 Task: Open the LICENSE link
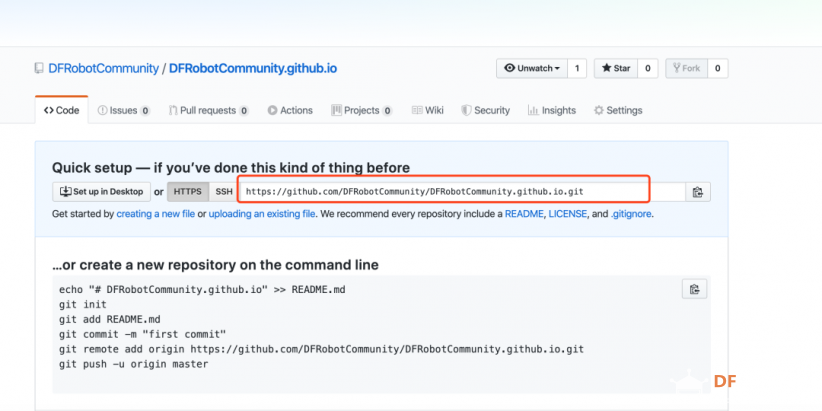point(568,214)
